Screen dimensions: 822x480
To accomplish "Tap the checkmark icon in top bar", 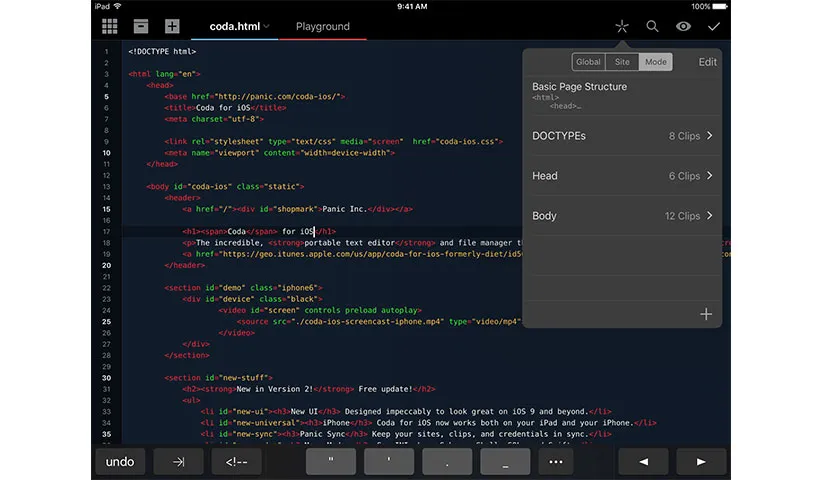I will tap(713, 27).
